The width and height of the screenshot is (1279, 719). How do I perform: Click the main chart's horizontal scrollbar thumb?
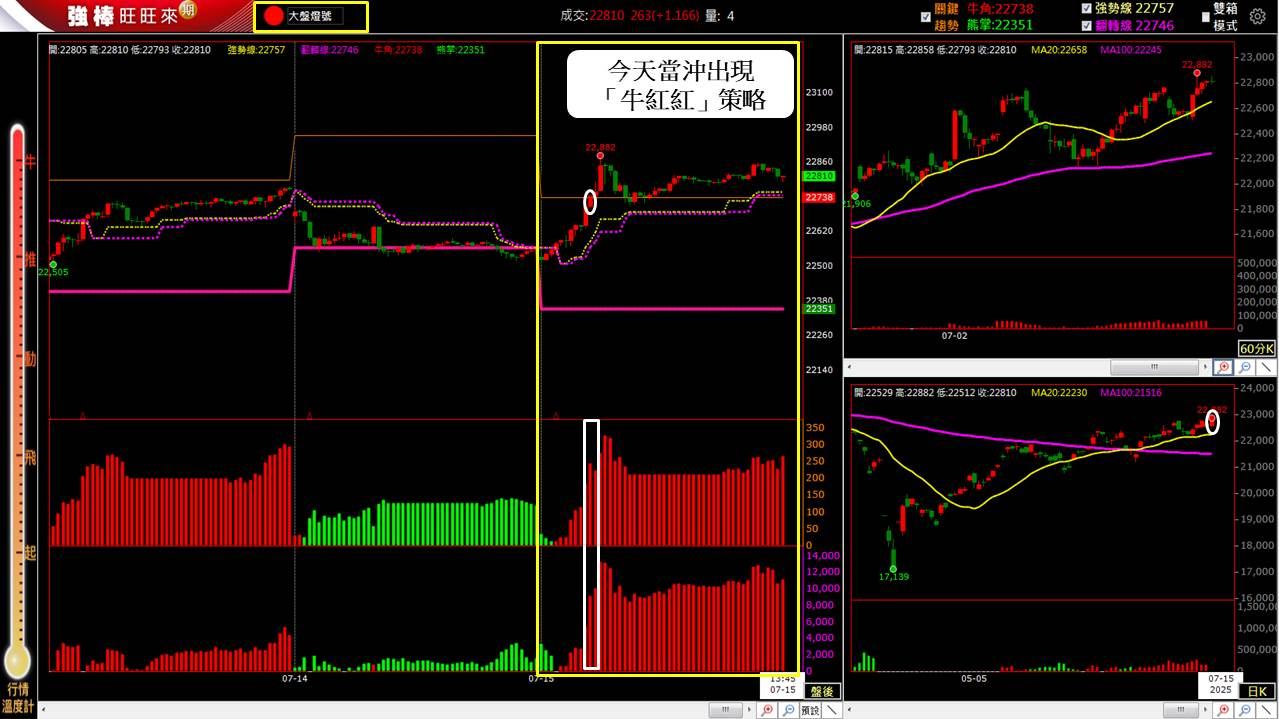725,710
